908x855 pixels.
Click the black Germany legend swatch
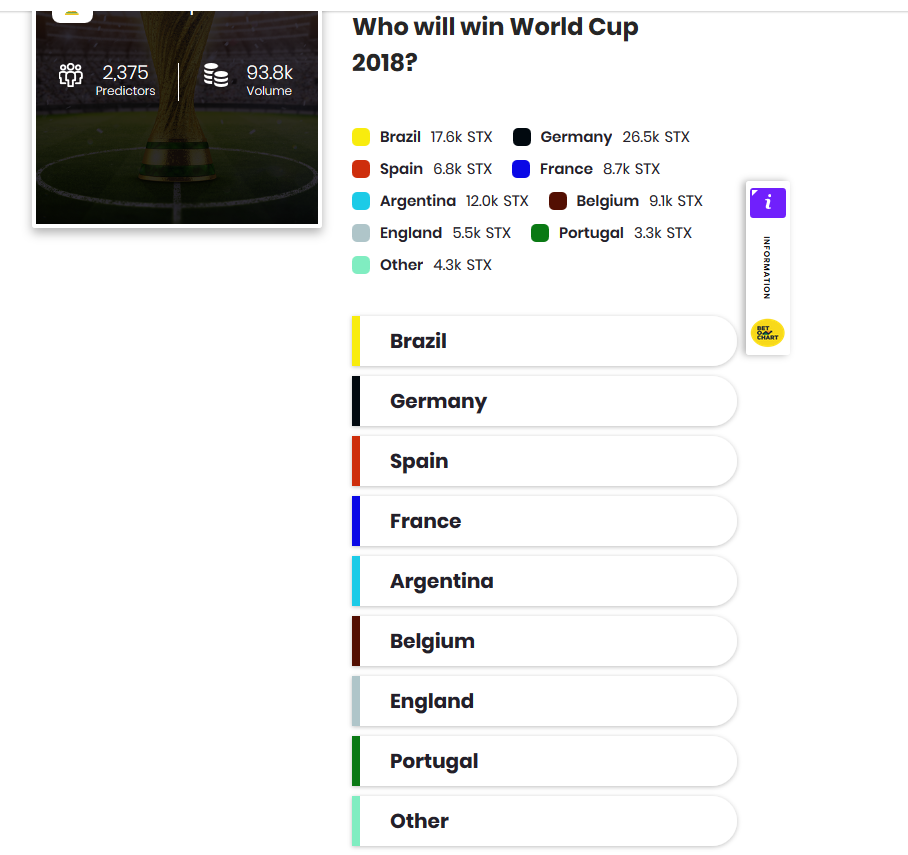pos(522,137)
